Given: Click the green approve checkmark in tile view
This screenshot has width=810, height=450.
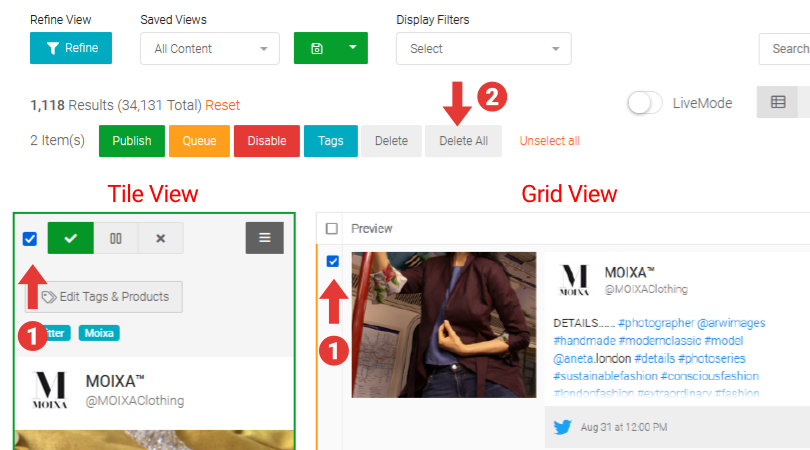Looking at the screenshot, I should point(71,238).
